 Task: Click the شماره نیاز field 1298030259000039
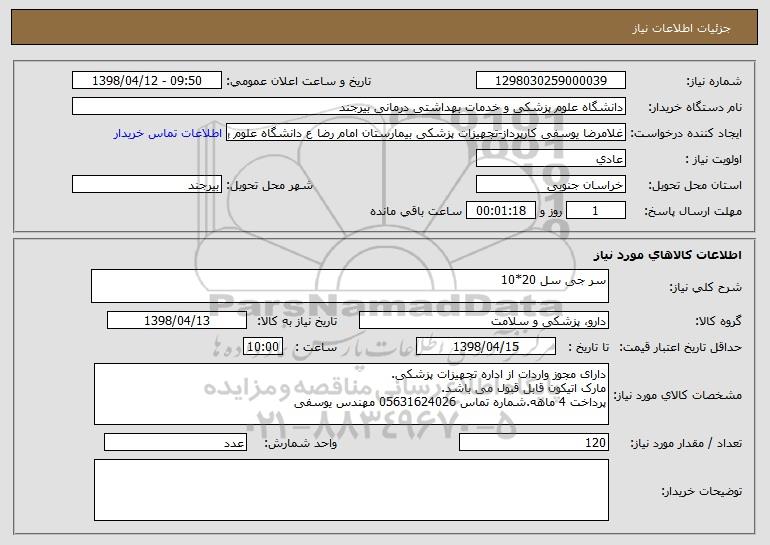[x=550, y=81]
